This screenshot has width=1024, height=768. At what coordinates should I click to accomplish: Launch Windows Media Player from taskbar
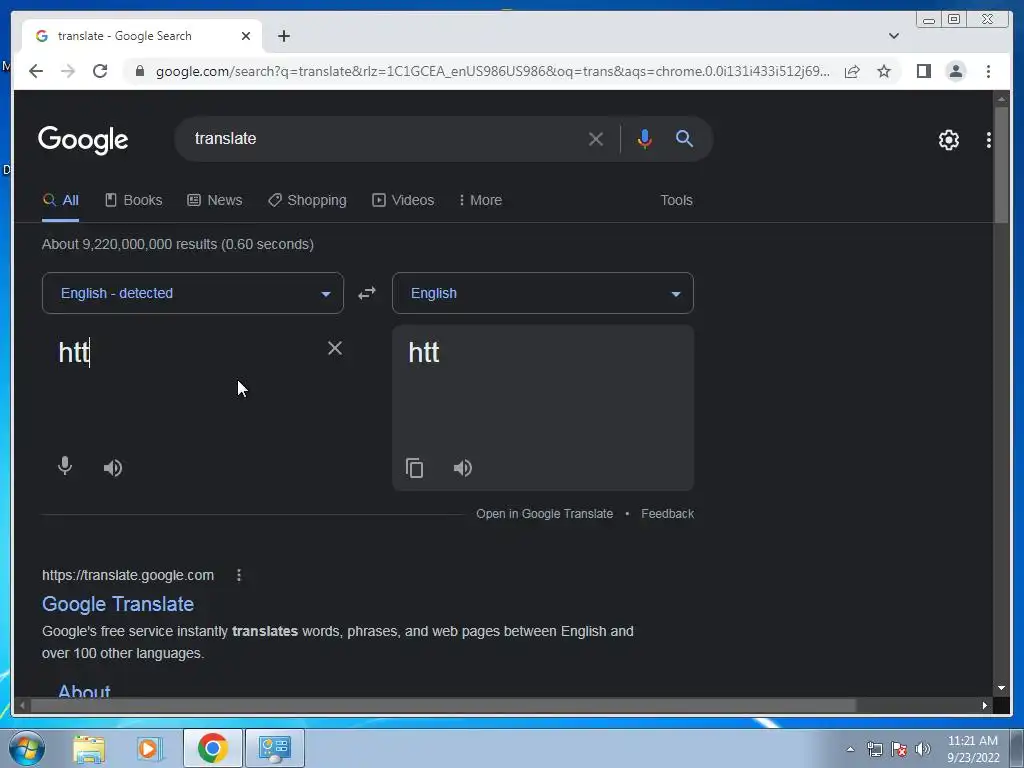click(148, 748)
